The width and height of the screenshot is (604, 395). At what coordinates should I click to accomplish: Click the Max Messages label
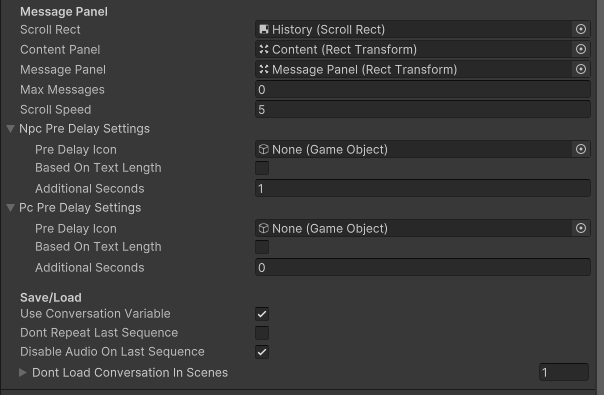coord(62,90)
